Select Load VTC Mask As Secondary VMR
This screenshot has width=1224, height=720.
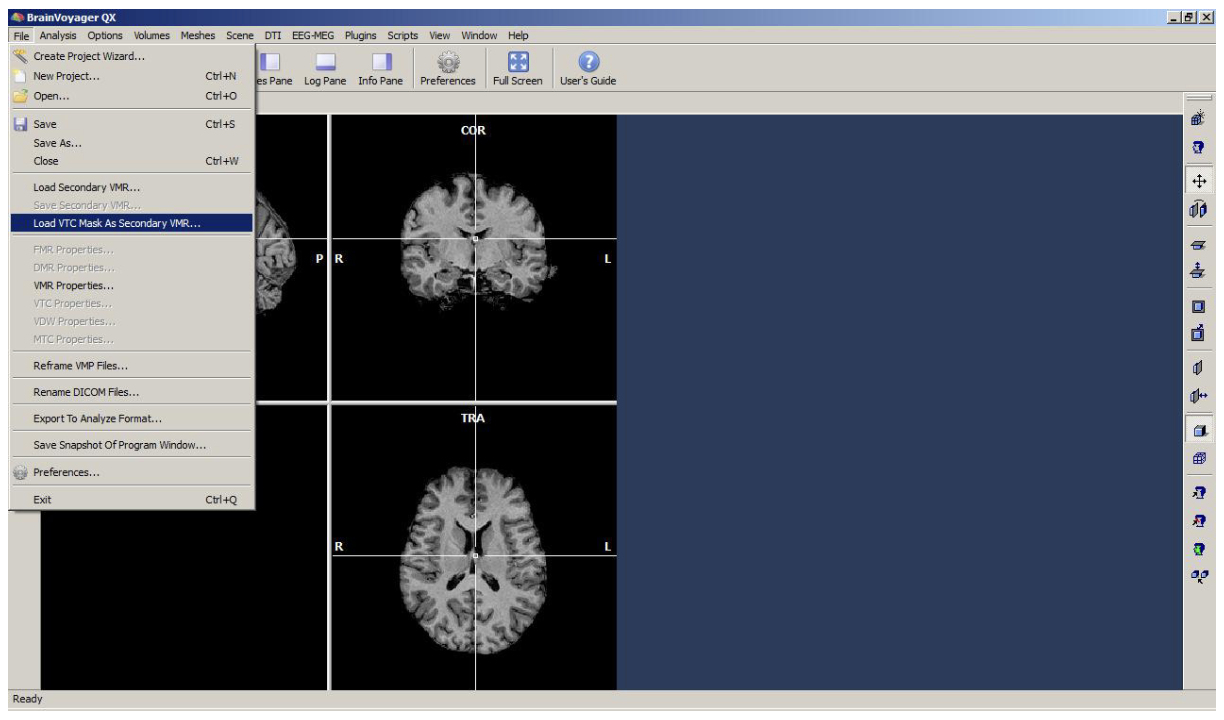point(132,223)
